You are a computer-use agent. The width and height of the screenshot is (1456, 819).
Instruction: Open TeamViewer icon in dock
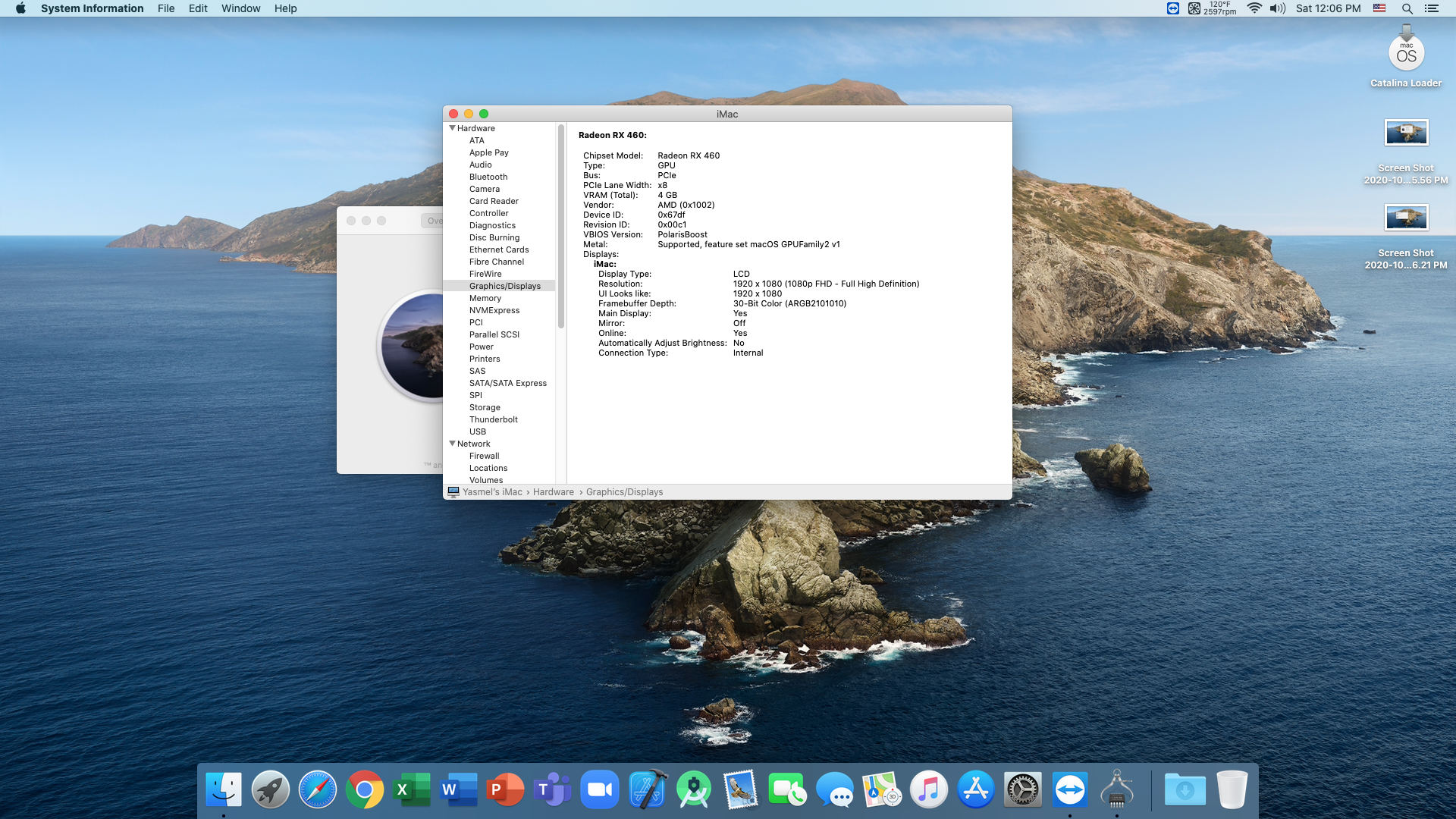point(1070,790)
